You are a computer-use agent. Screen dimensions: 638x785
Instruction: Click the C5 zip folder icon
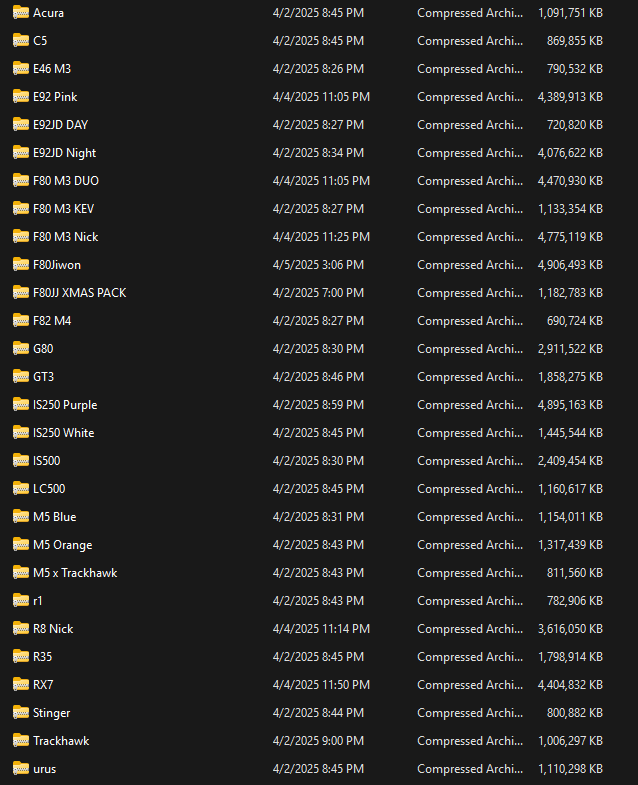tap(21, 41)
